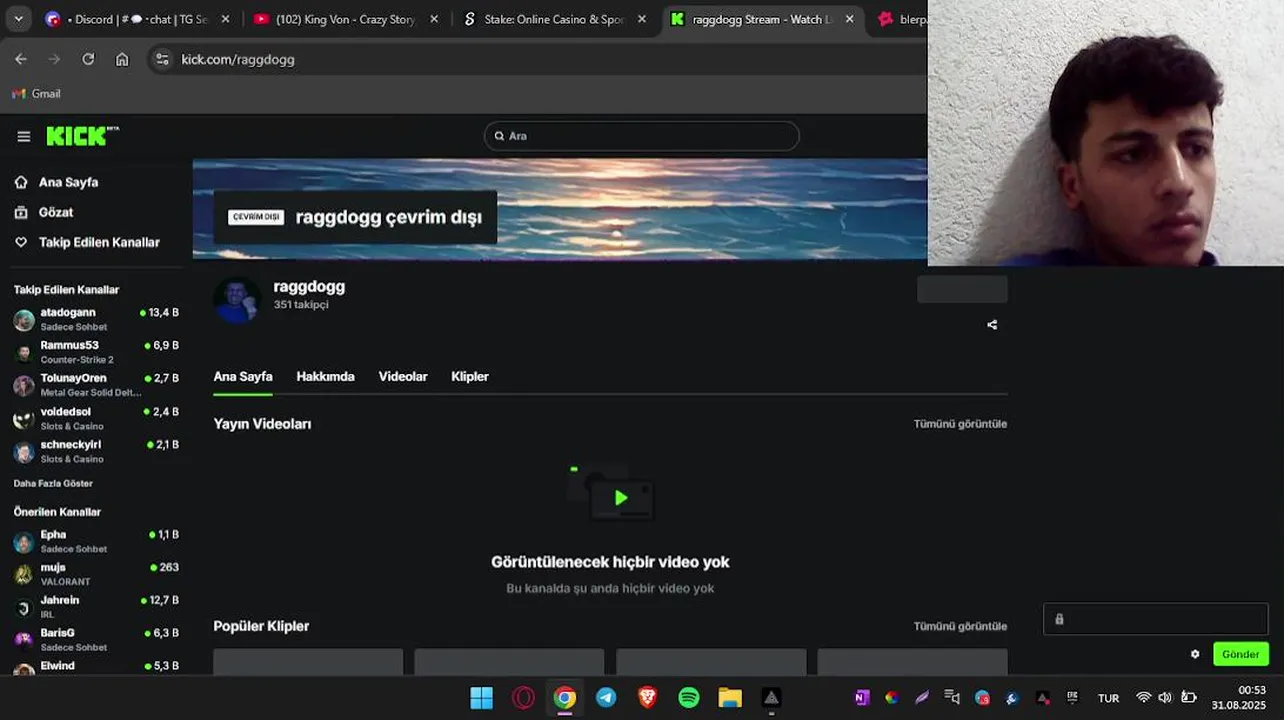Open the Hakkımda channel tab
The image size is (1284, 720).
[325, 377]
